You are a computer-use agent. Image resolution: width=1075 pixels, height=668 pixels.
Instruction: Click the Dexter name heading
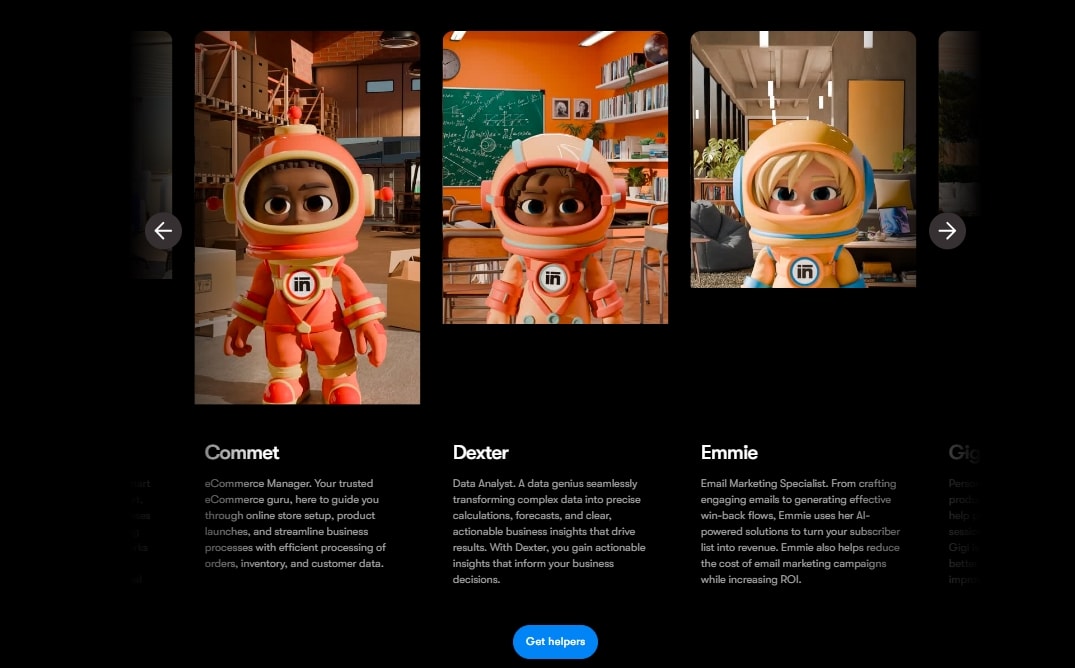(x=481, y=452)
